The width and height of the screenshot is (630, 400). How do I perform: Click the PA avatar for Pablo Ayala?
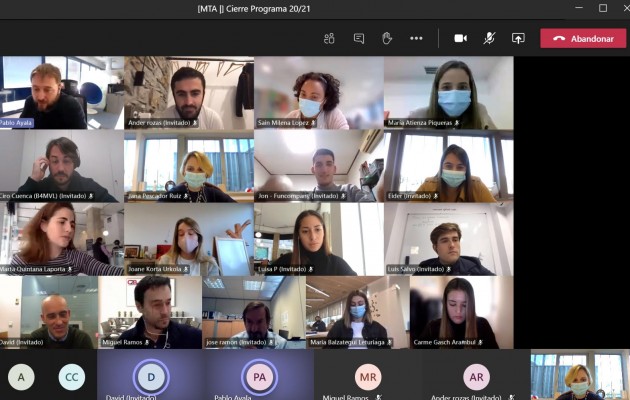(260, 377)
